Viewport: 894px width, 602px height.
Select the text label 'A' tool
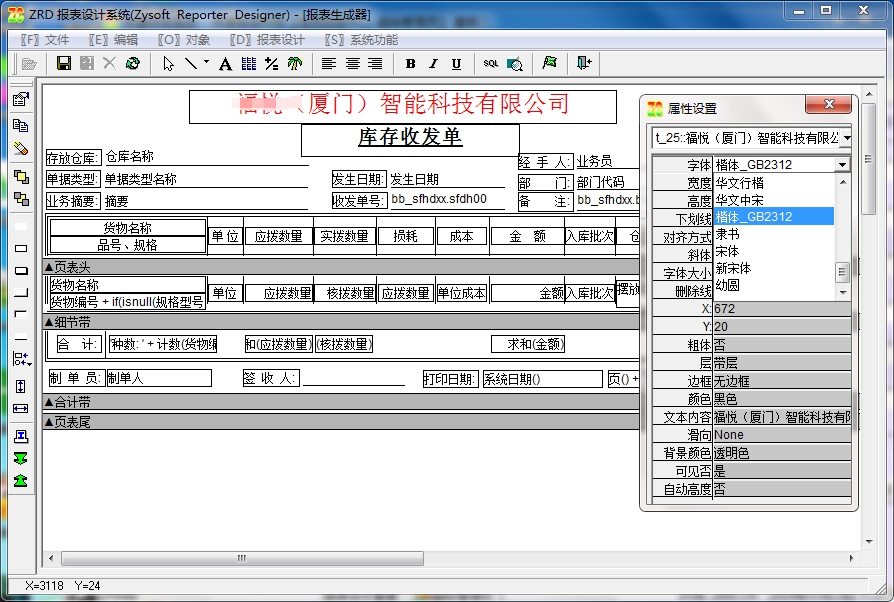[226, 64]
